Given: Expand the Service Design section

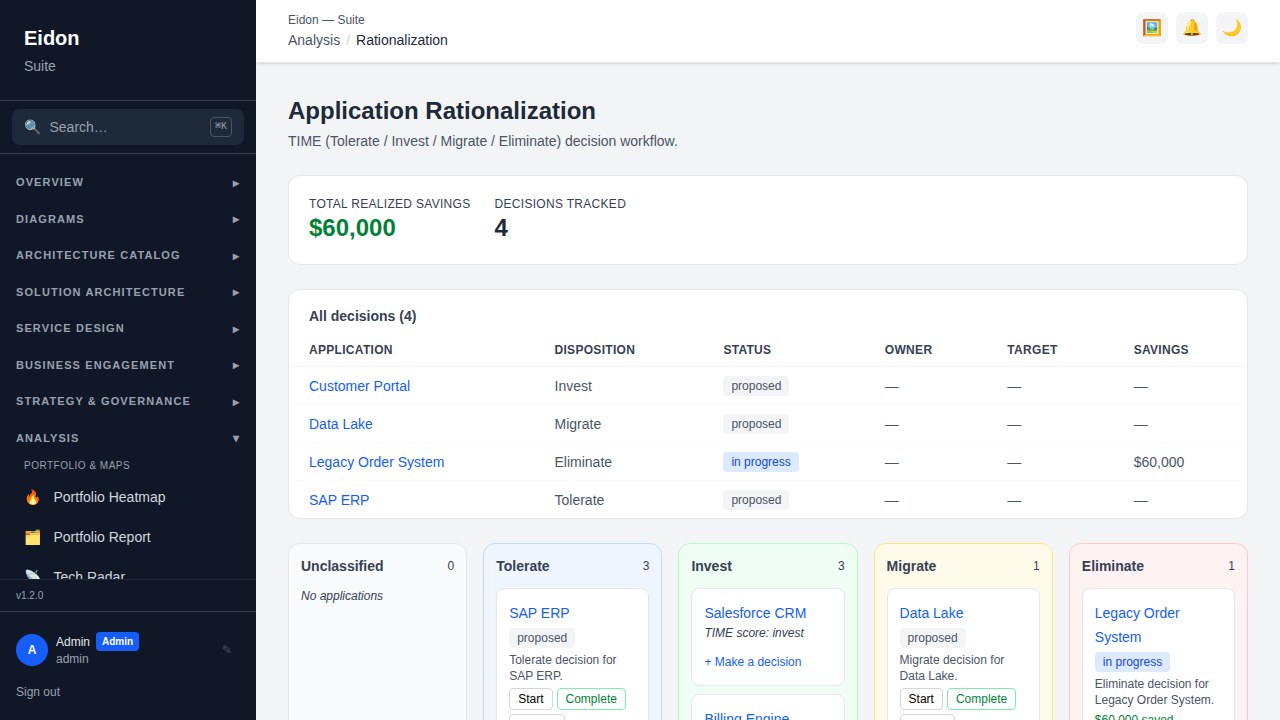Looking at the screenshot, I should click(x=128, y=329).
